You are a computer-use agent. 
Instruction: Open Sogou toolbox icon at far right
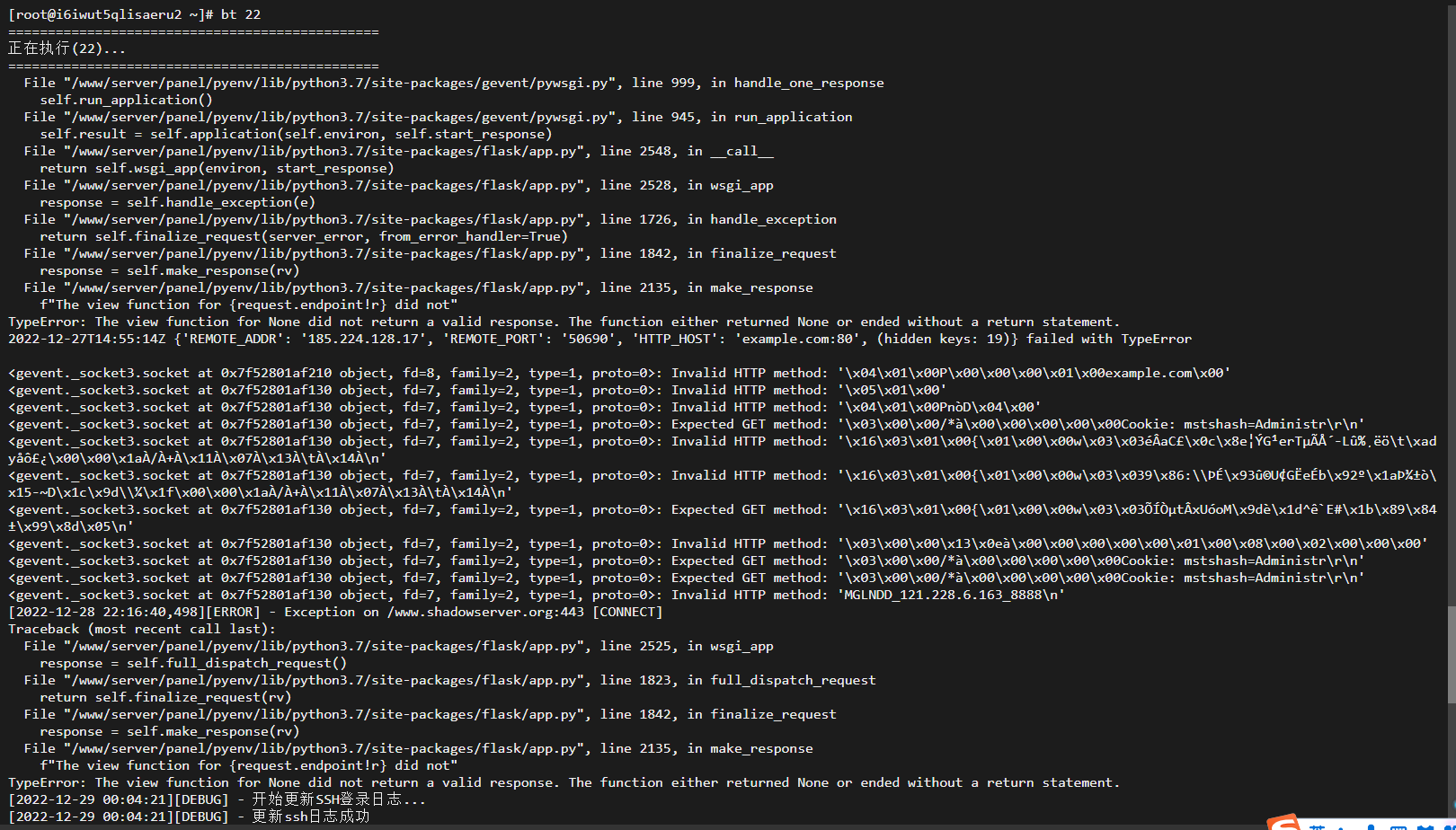click(1449, 827)
